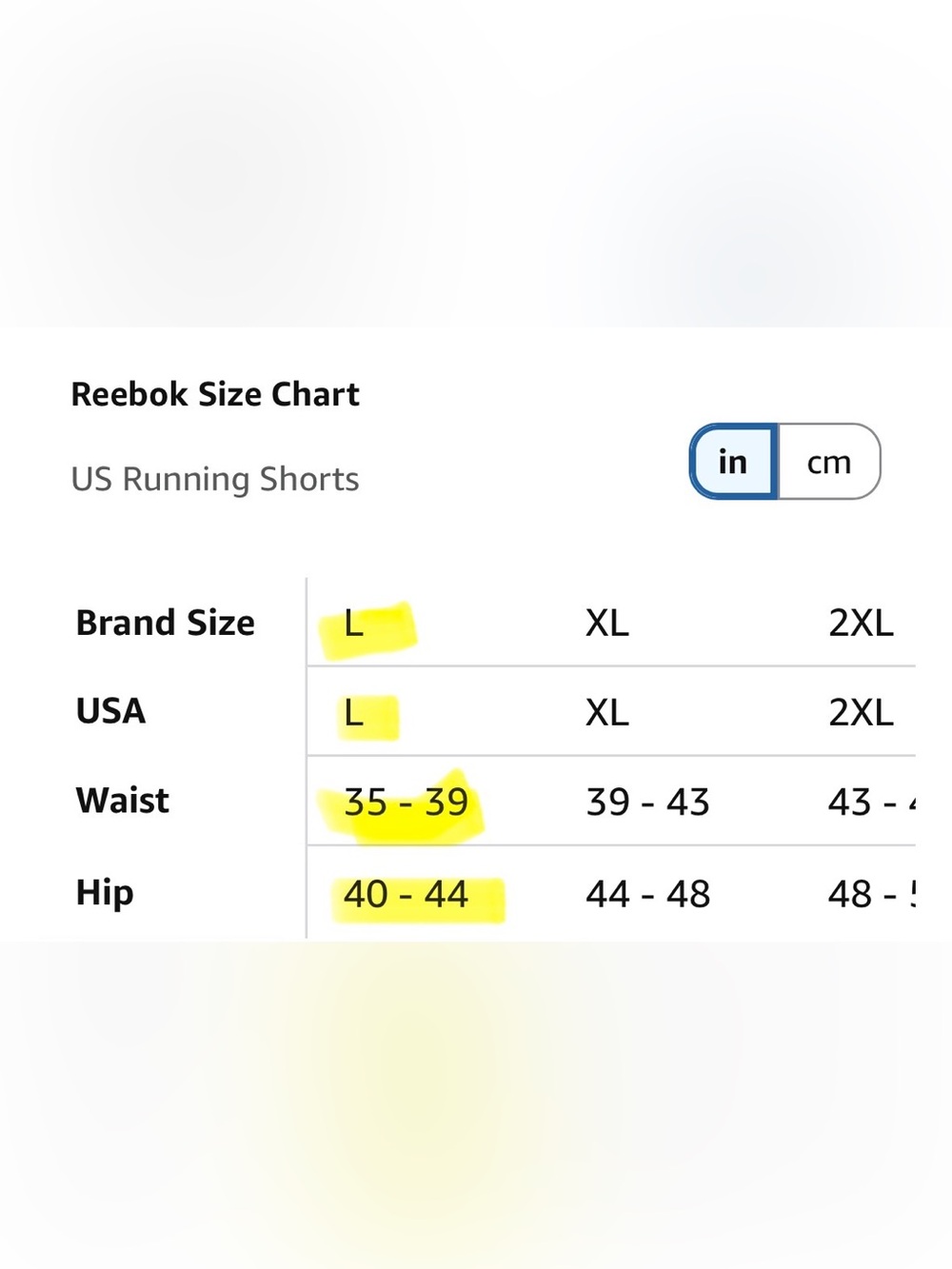Click Brand Size 2XL cell

click(862, 624)
